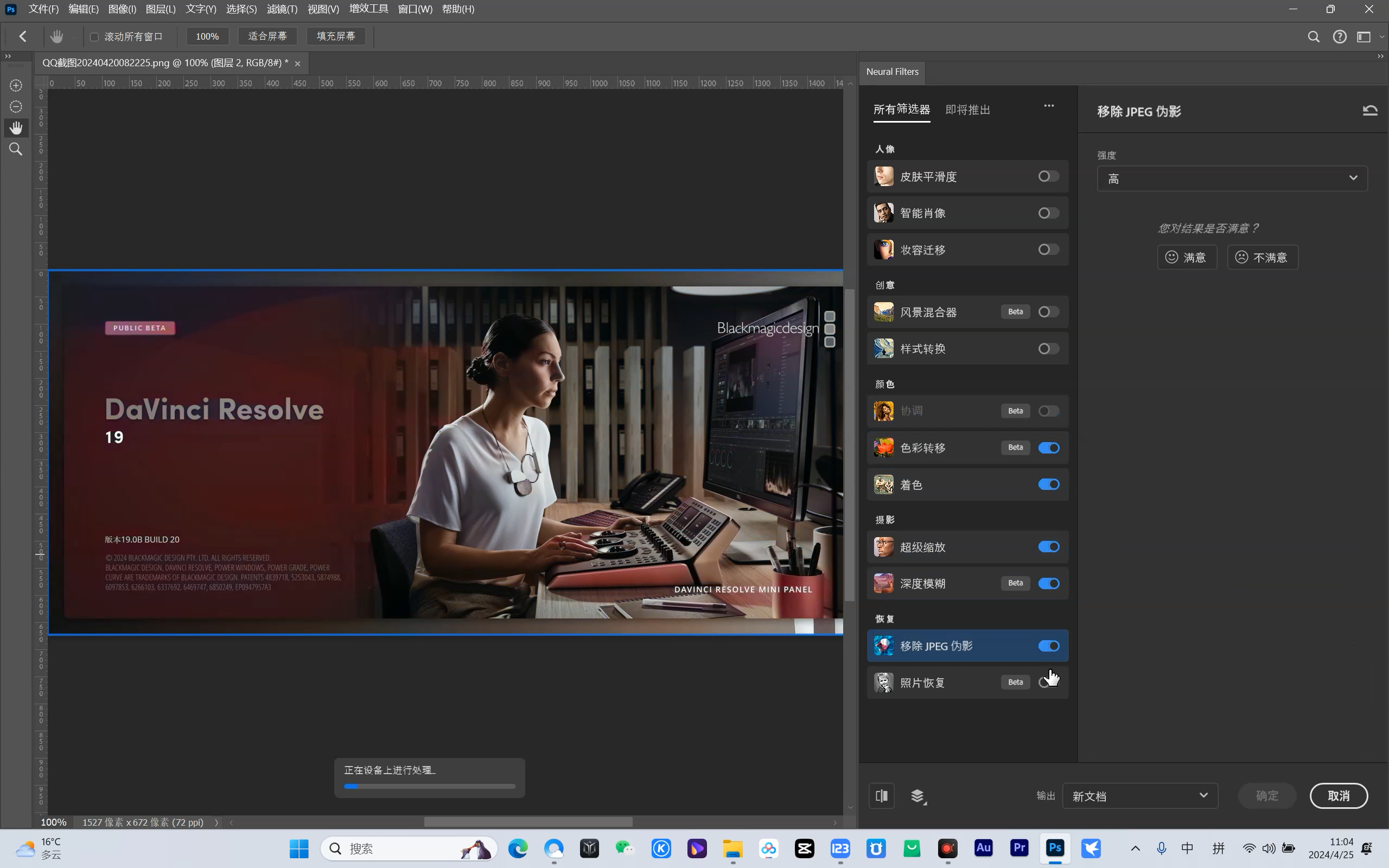Click the layers preview icon at panel bottom
1389x868 pixels.
(917, 796)
